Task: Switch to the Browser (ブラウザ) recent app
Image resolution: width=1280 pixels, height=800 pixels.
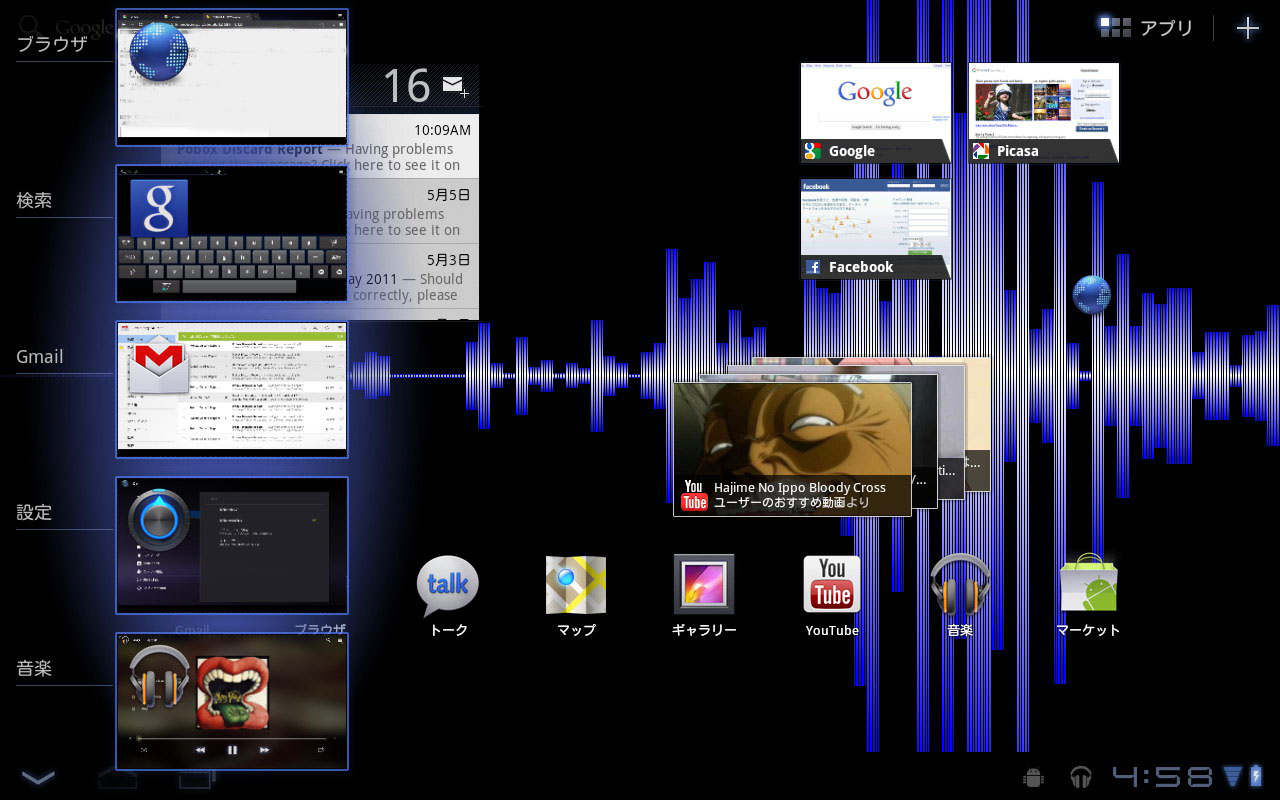Action: pyautogui.click(x=232, y=78)
